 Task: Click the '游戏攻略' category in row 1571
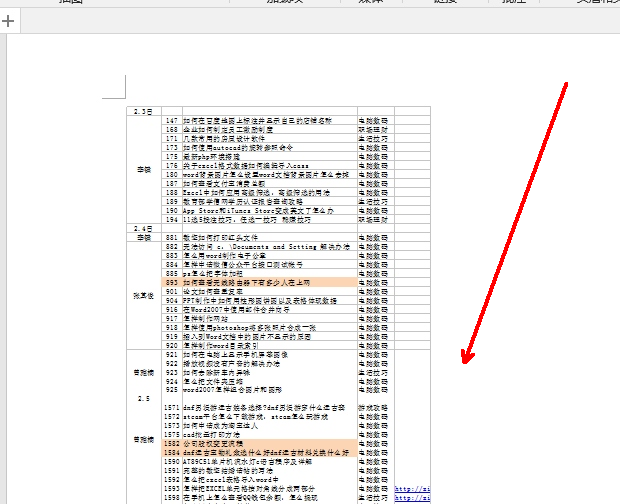pos(373,408)
